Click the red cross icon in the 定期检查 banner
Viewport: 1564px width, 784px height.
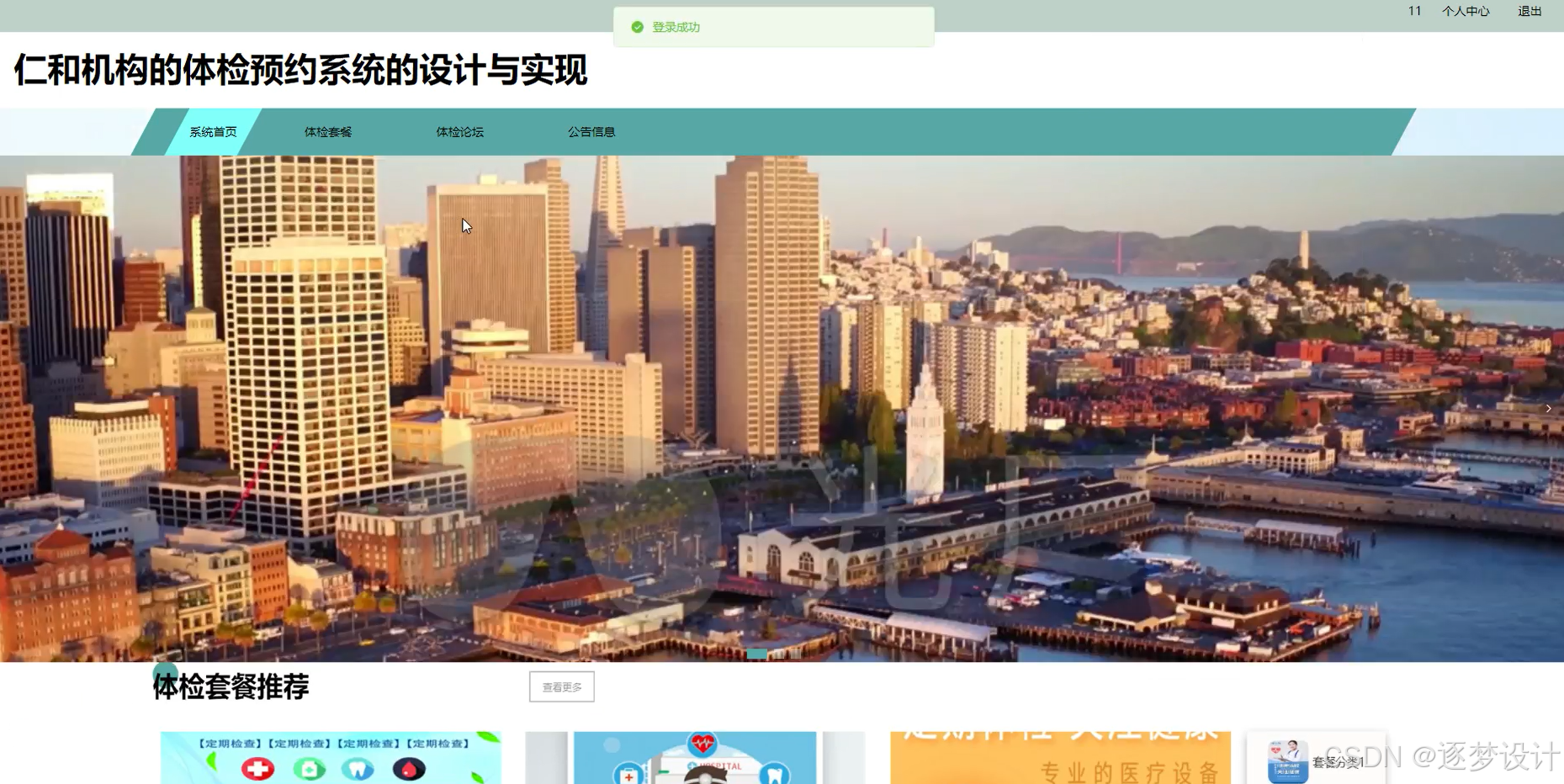click(258, 768)
